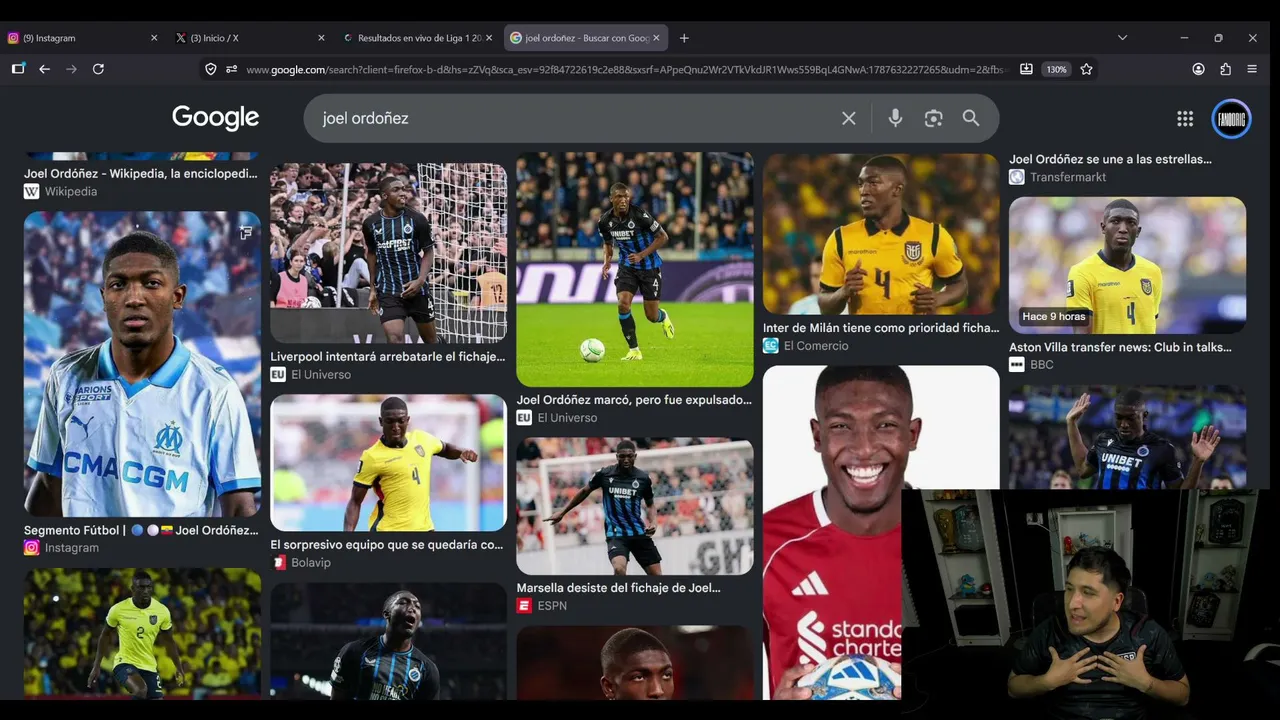
Task: Open the Firefox account icon
Action: [x=1198, y=69]
